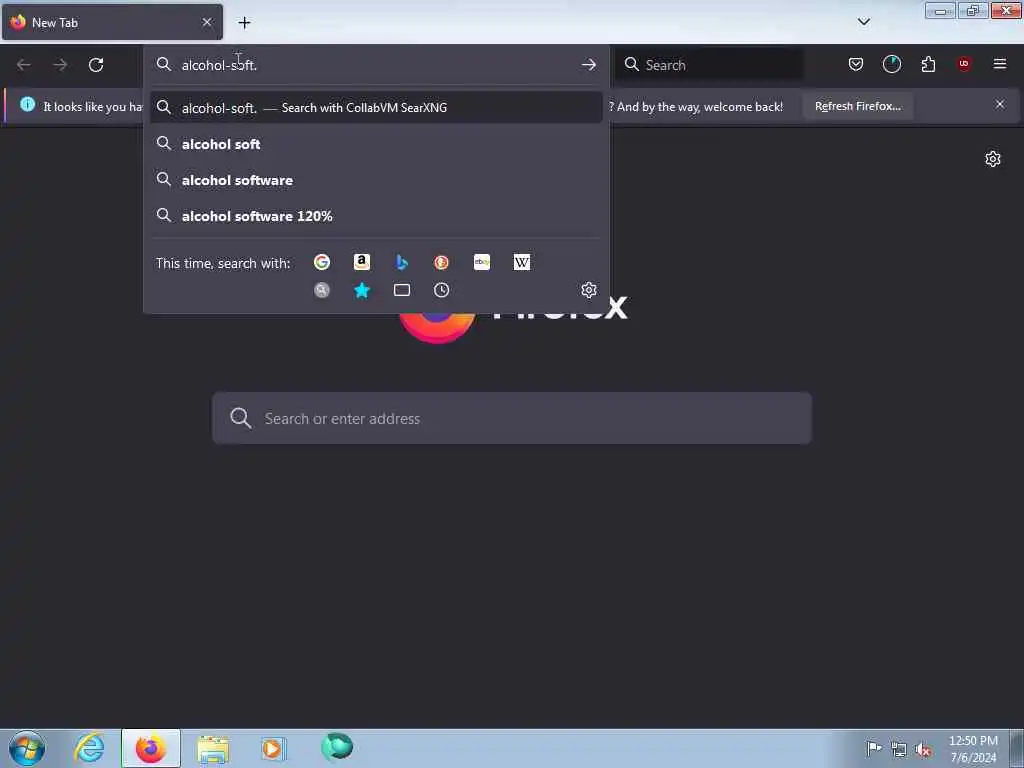Open Windows Media Player taskbar icon
Screen dimensions: 1024x768
pyautogui.click(x=273, y=748)
